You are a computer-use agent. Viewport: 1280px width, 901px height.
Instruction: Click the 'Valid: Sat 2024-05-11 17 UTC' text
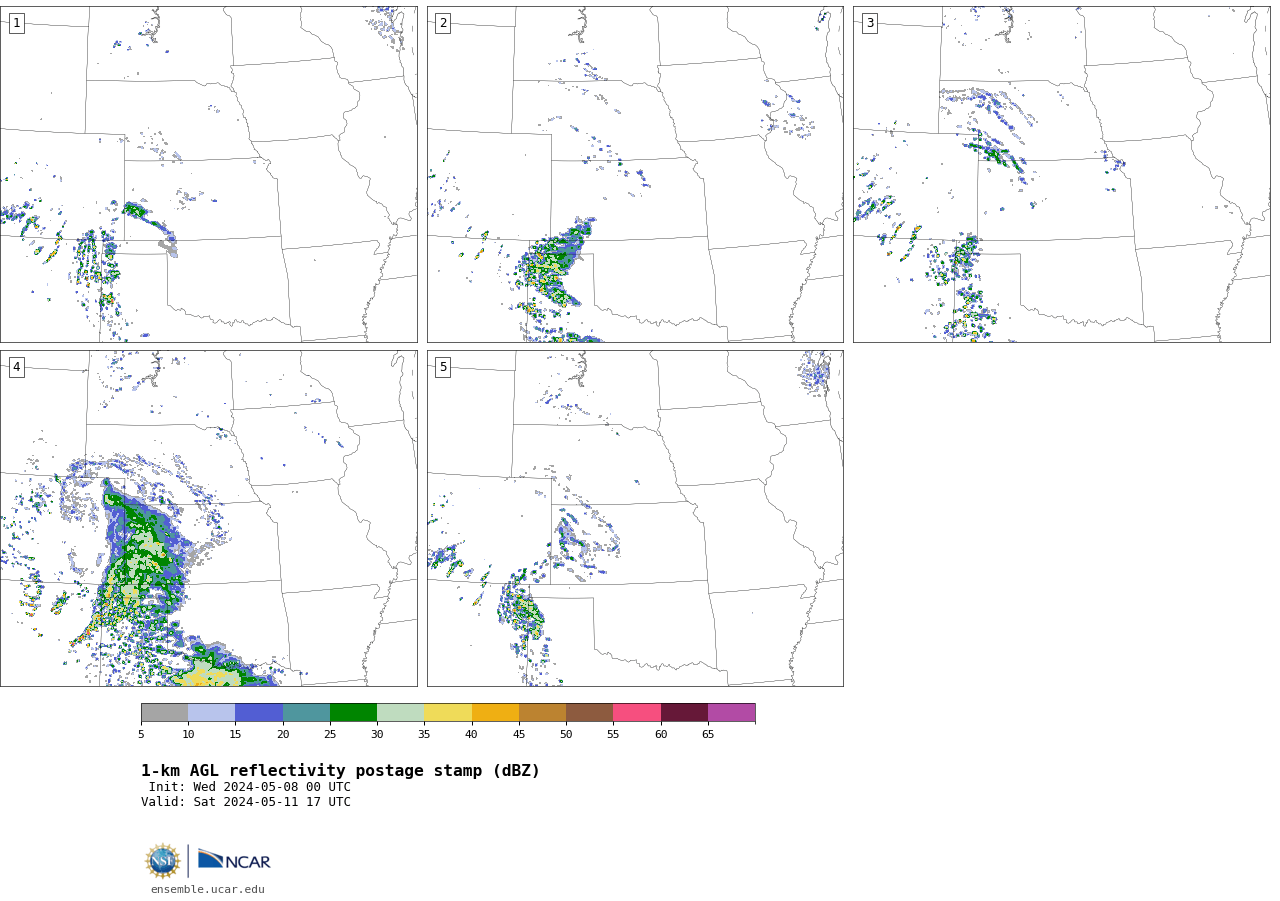click(246, 802)
